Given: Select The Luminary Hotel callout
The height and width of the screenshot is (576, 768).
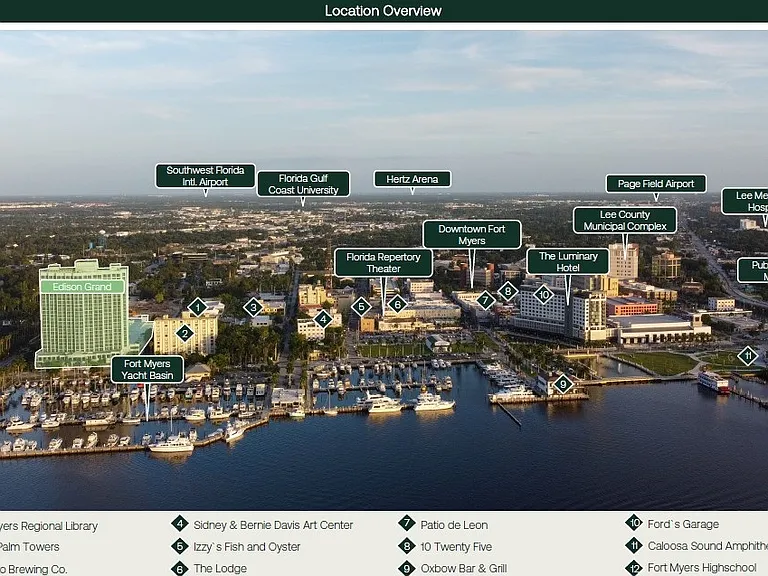Looking at the screenshot, I should point(568,262).
